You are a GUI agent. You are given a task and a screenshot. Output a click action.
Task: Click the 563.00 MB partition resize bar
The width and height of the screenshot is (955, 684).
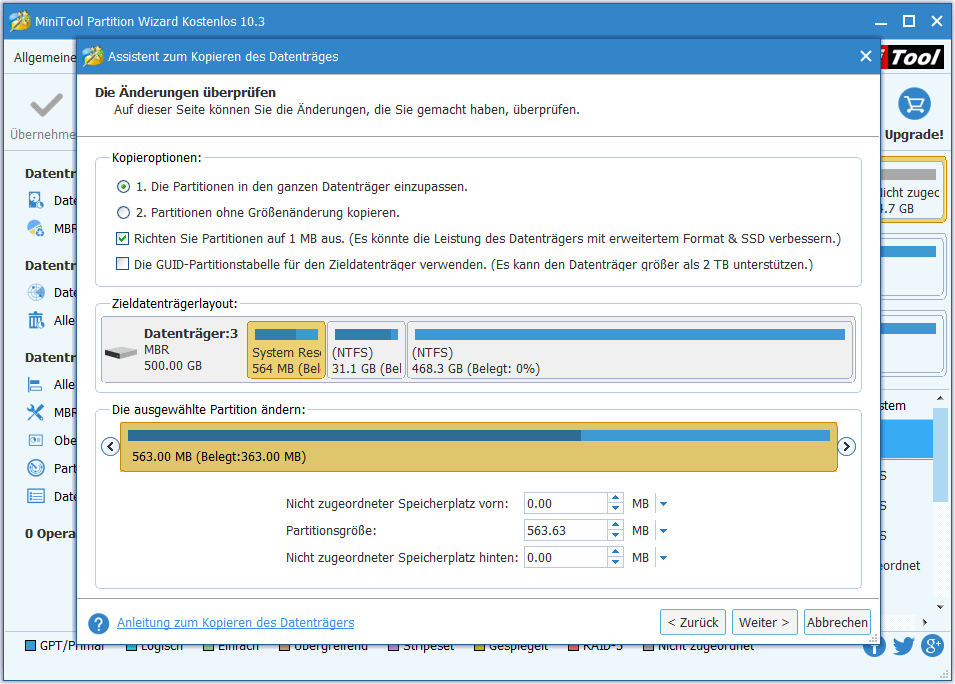479,446
